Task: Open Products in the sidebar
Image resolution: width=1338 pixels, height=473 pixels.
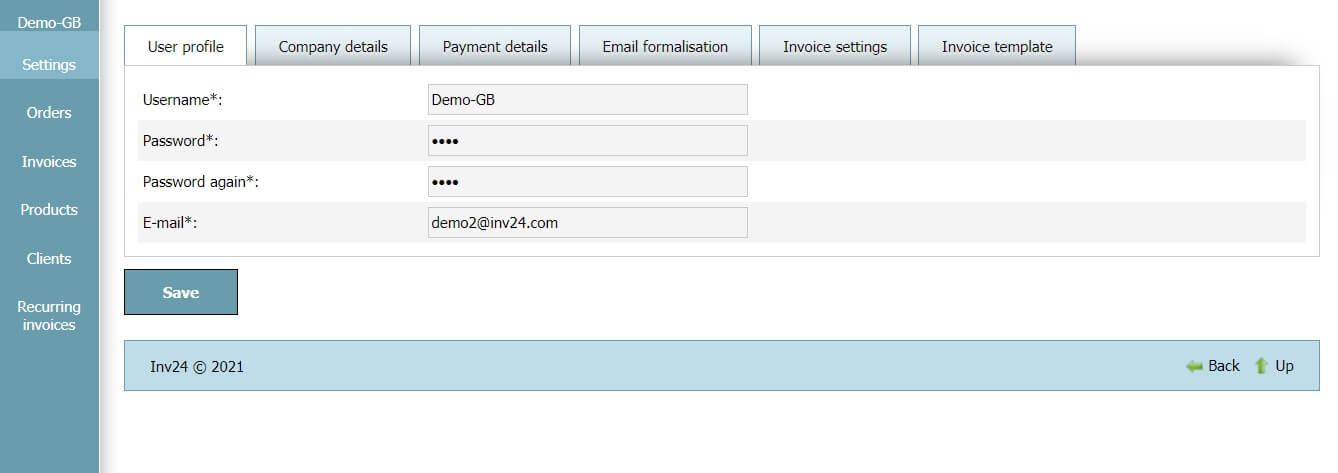Action: pyautogui.click(x=49, y=210)
